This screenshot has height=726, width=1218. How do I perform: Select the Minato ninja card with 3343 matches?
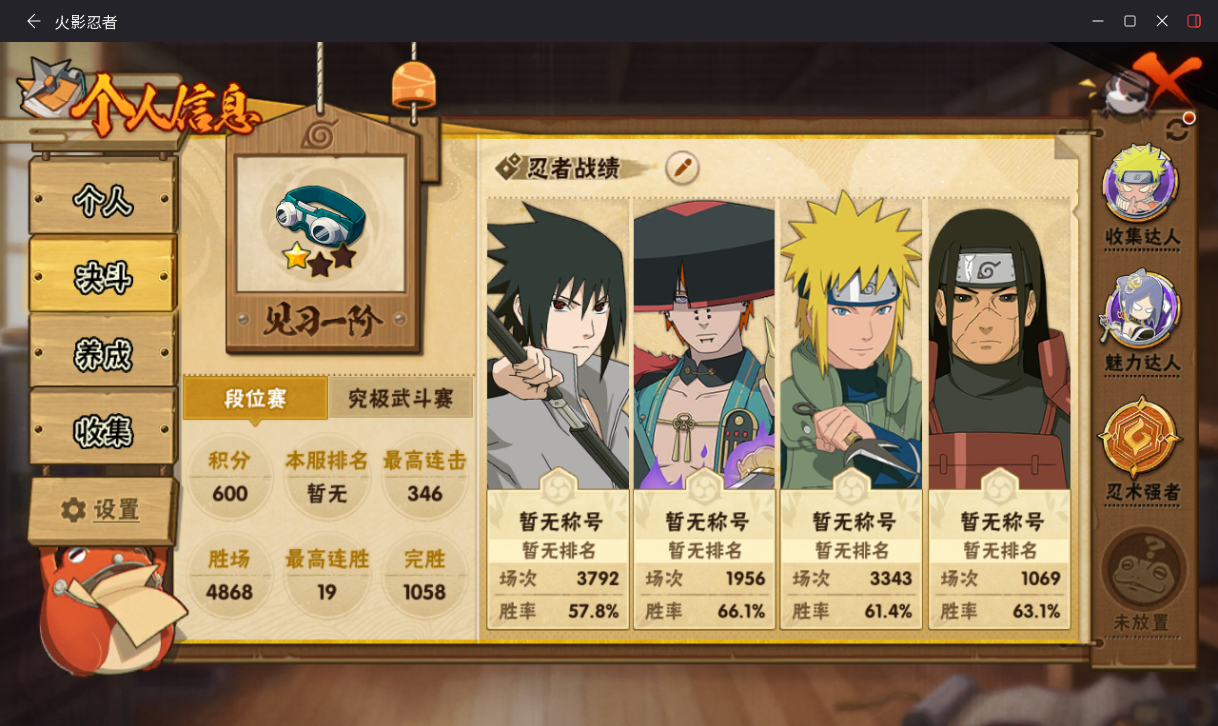click(852, 413)
